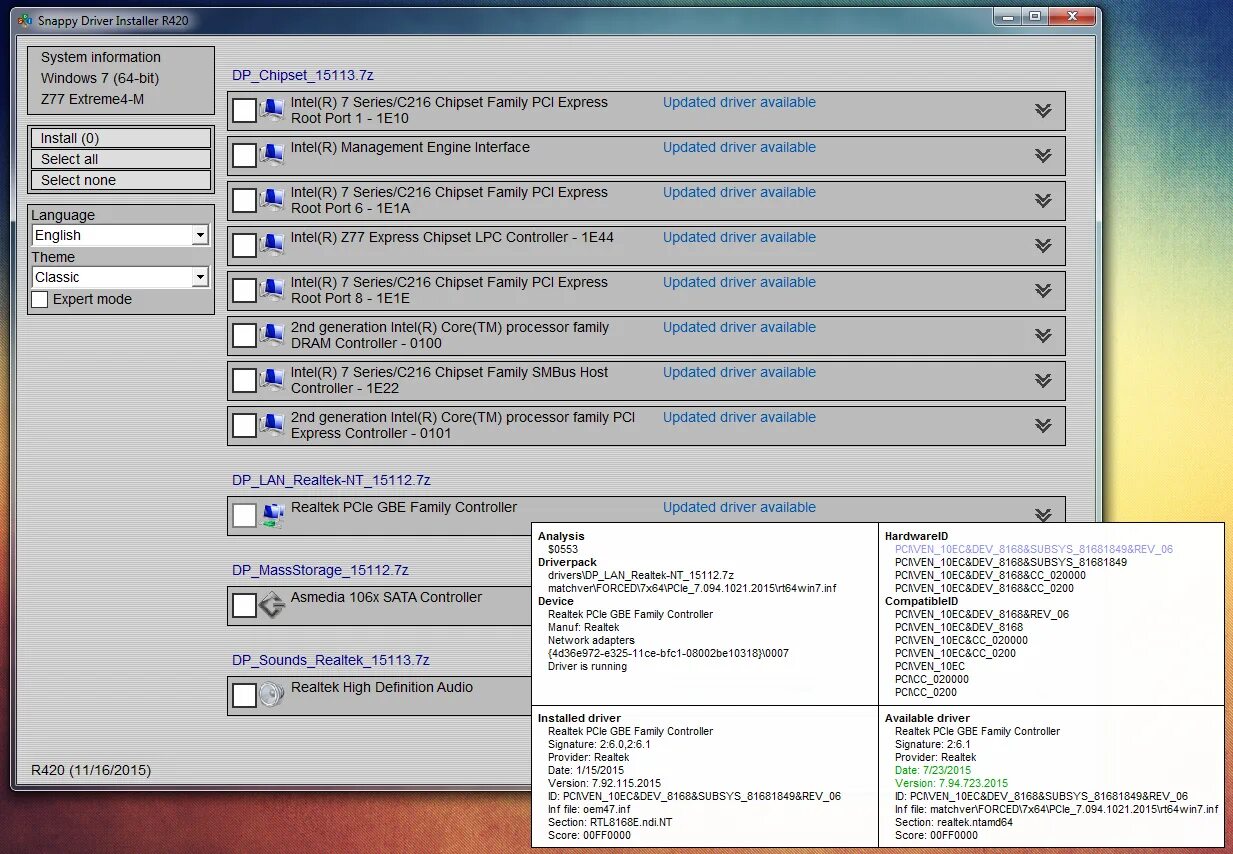Check box for Root Port 8 - 1E1E
Screen dimensions: 1233x854
[x=244, y=290]
